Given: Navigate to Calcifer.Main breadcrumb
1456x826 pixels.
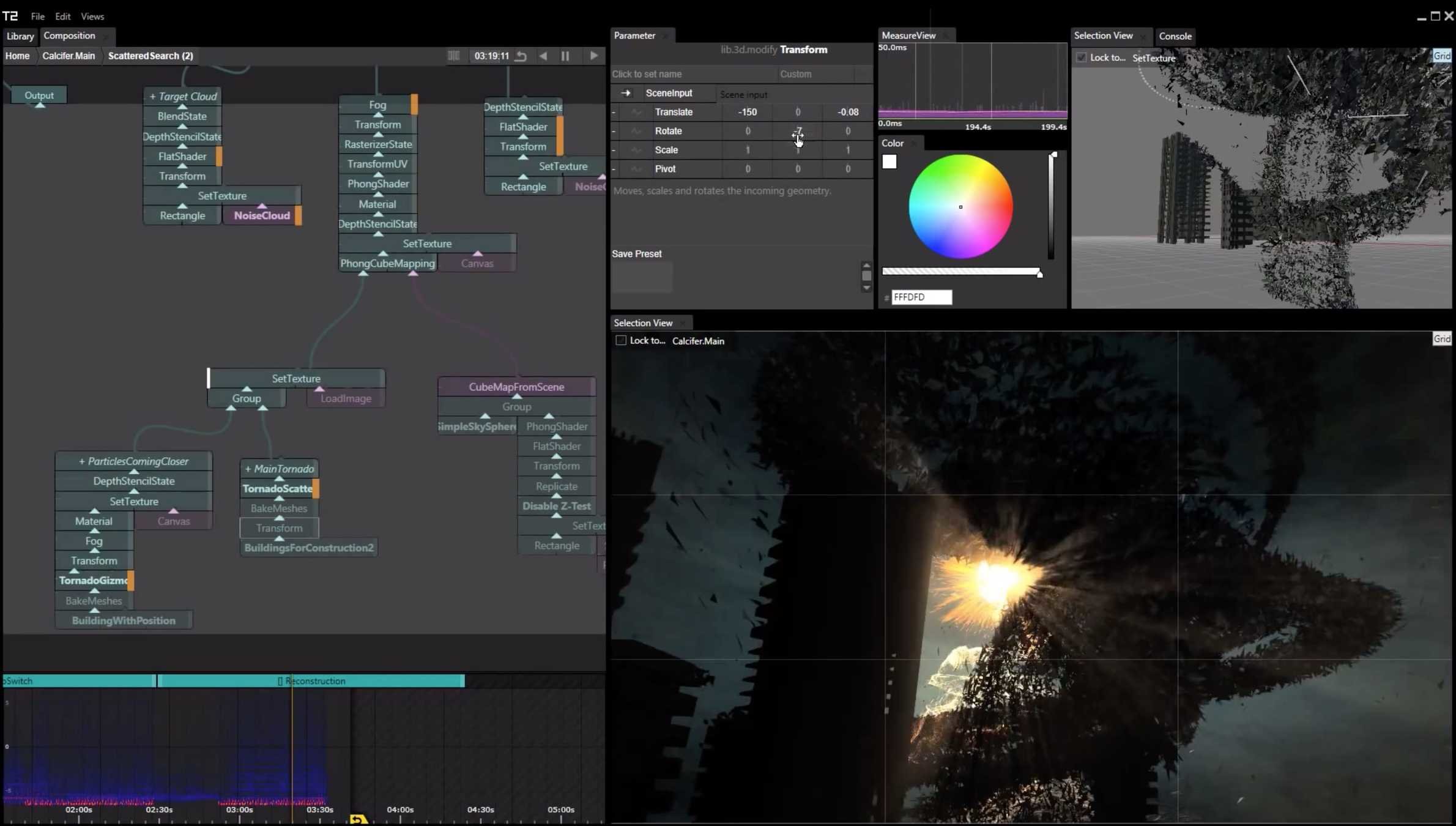Looking at the screenshot, I should point(69,56).
